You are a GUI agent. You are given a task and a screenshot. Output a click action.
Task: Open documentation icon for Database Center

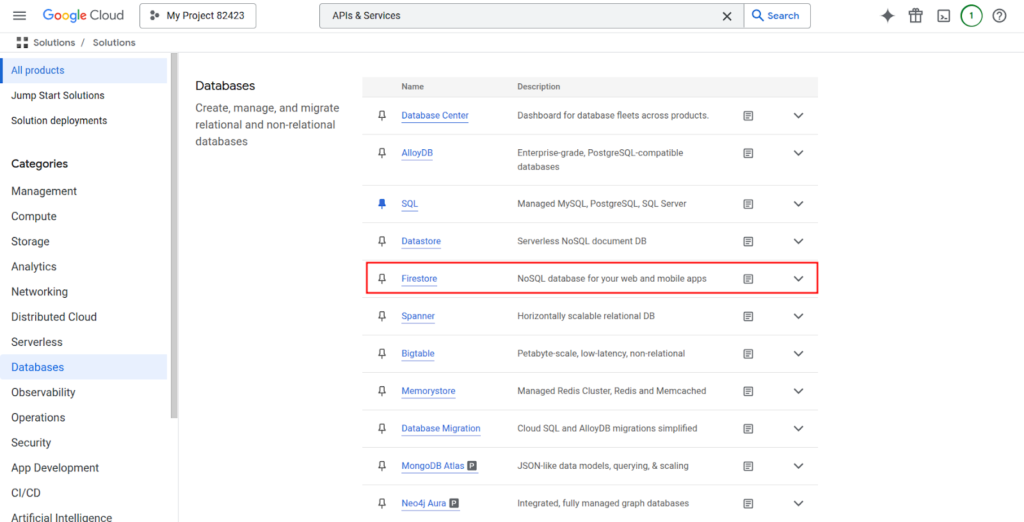(x=748, y=116)
